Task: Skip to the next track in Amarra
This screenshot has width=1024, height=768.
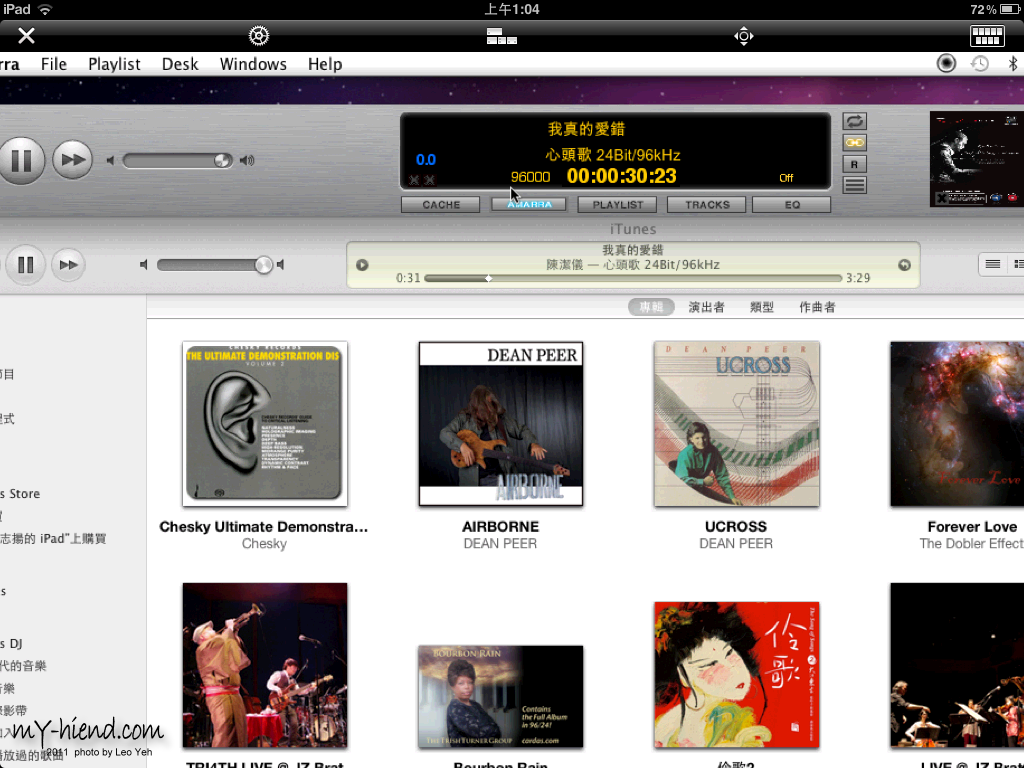Action: click(72, 160)
